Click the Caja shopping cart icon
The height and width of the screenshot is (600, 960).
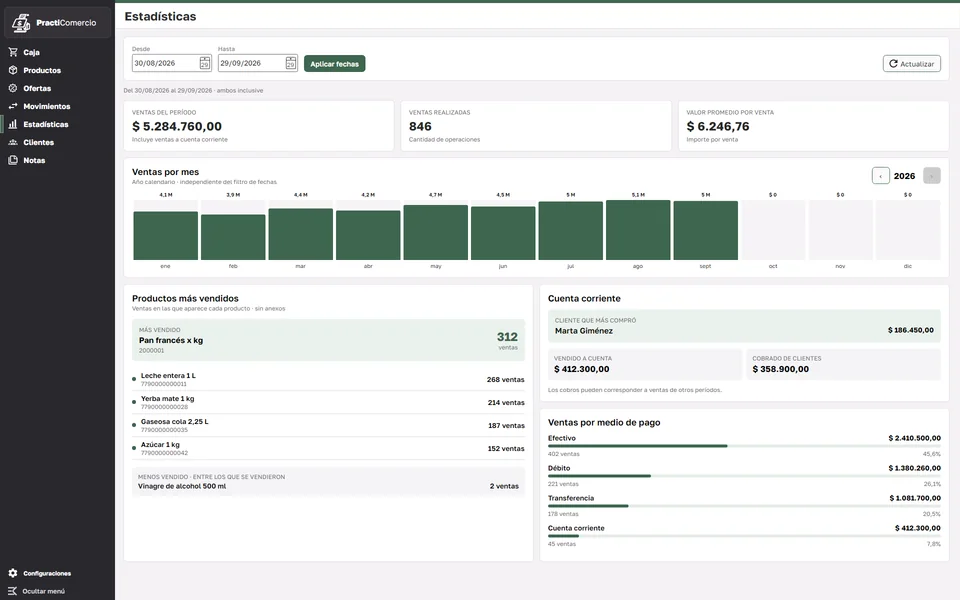point(13,52)
